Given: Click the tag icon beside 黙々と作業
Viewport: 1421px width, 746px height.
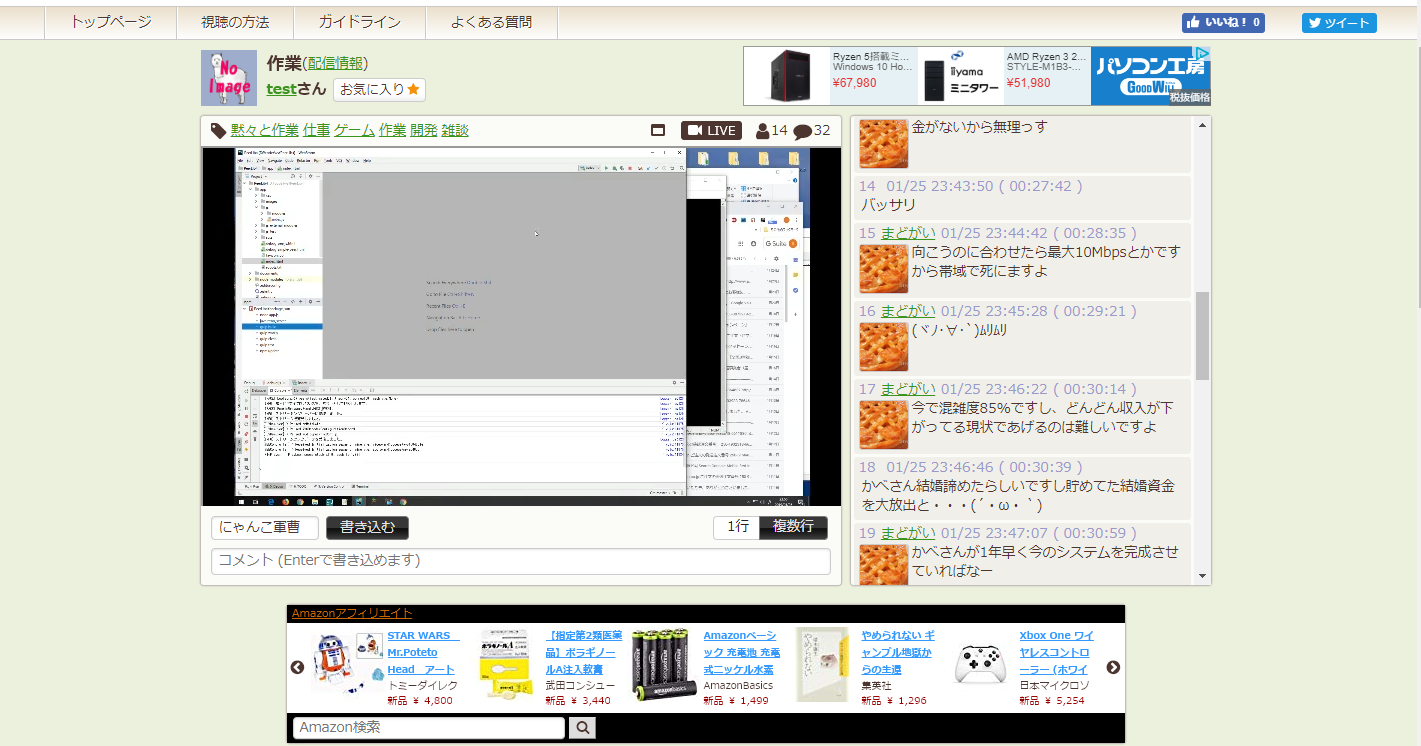Looking at the screenshot, I should click(x=218, y=130).
